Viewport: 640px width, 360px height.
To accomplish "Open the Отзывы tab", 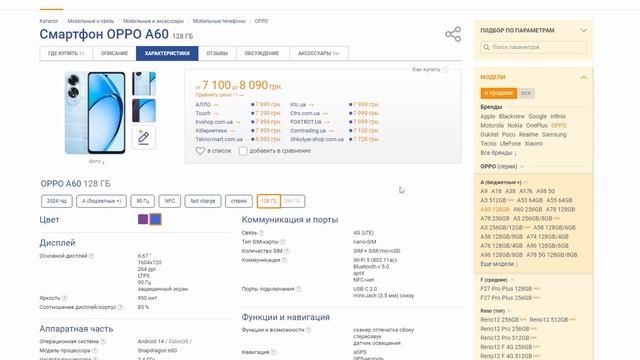I will (x=217, y=53).
